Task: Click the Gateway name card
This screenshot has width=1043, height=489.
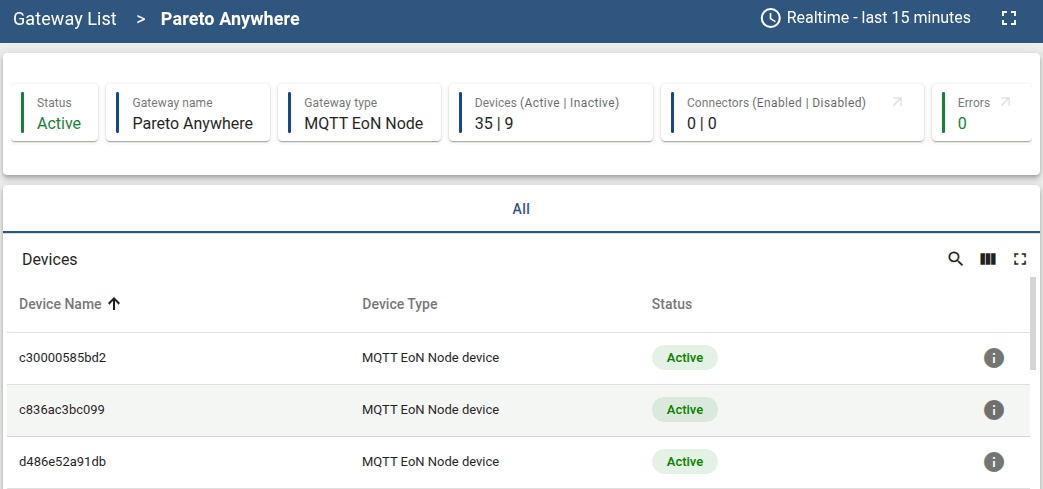Action: [x=188, y=112]
